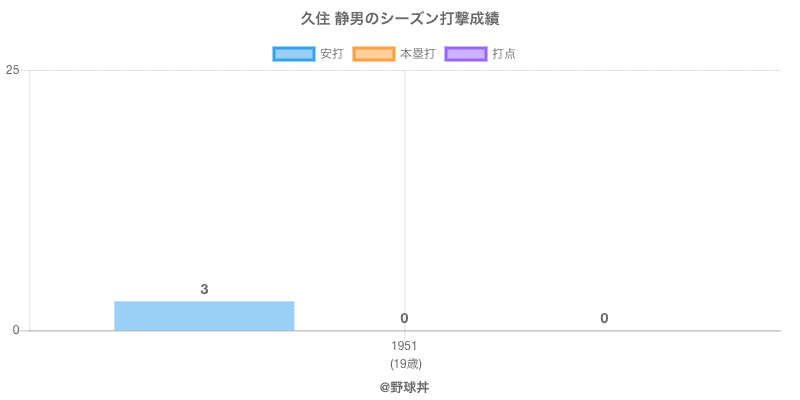
Task: Click the y-axis label 0
Action: click(16, 330)
